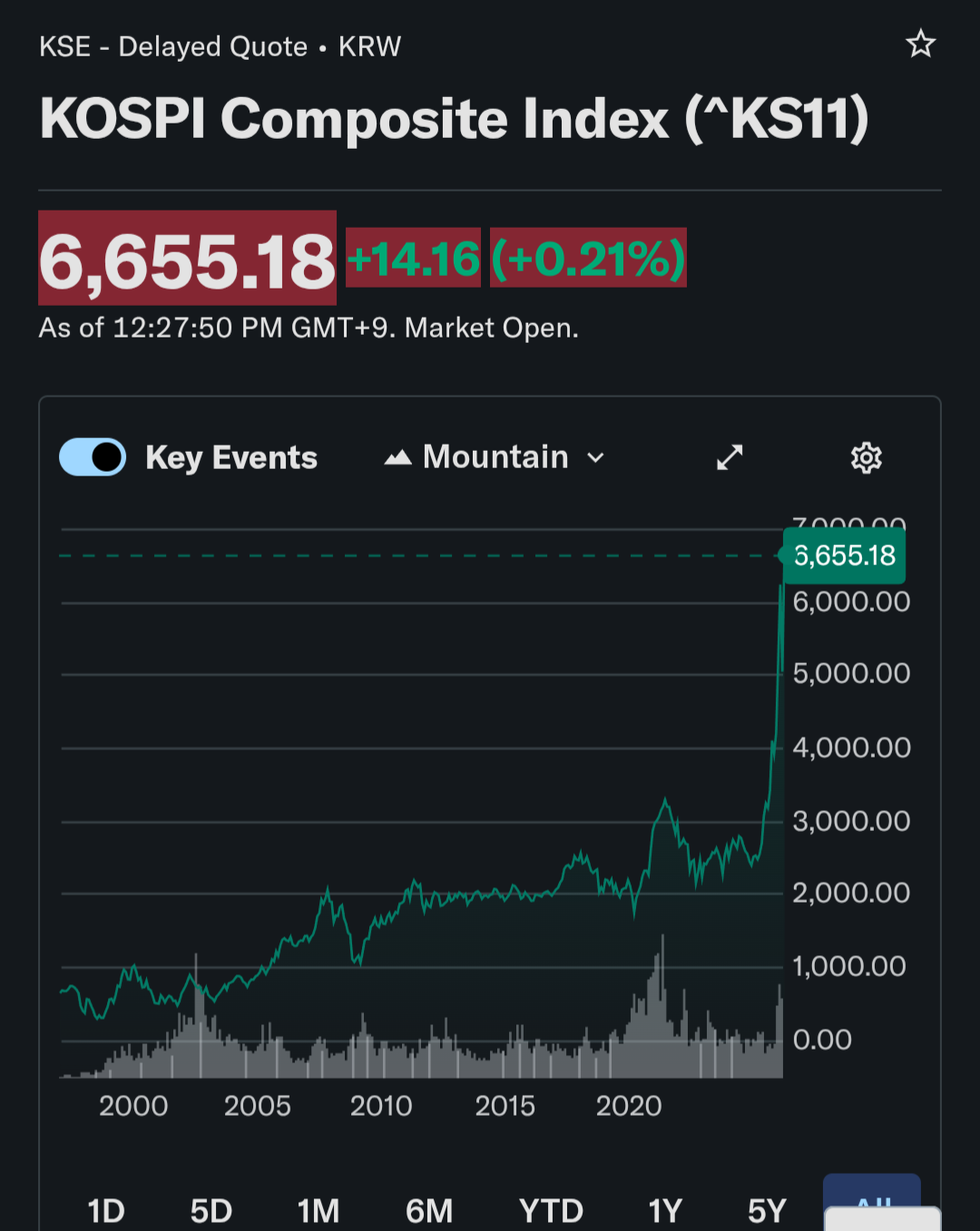This screenshot has width=980, height=1231.
Task: Click the (+0.21%) percent change
Action: (x=588, y=259)
